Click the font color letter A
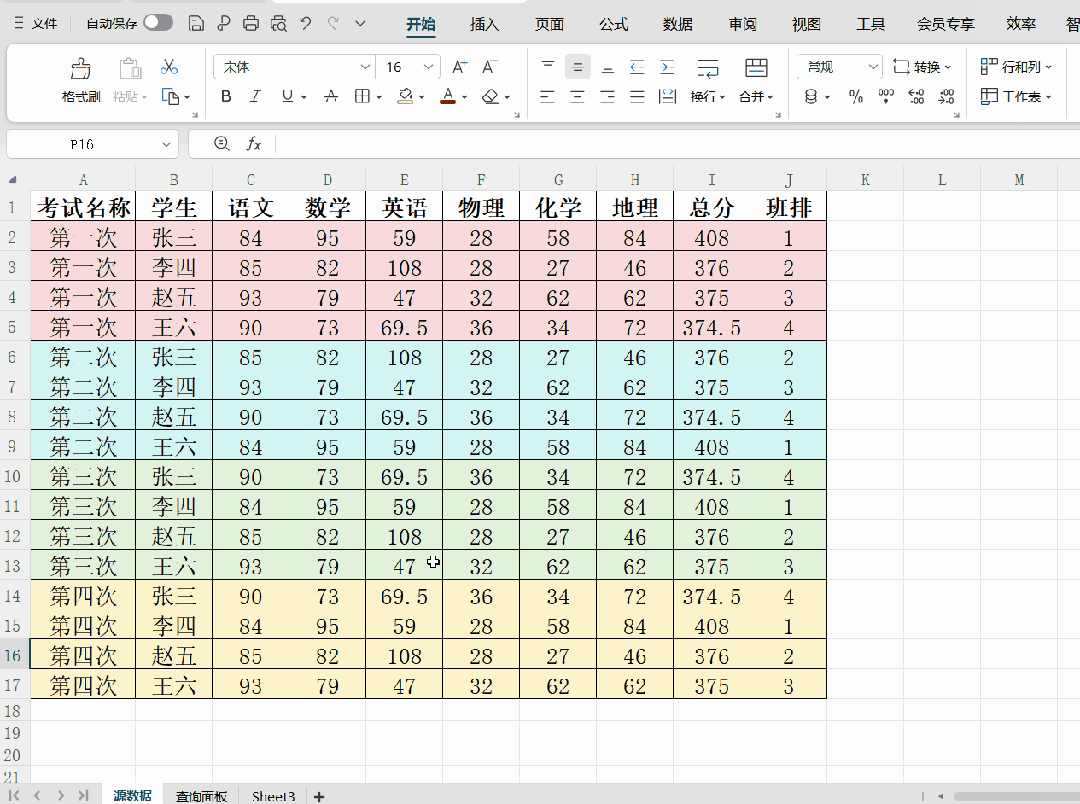This screenshot has height=804, width=1080. (448, 96)
